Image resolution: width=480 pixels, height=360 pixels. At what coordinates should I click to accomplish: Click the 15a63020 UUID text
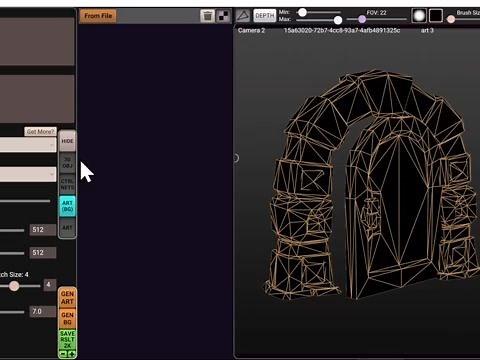coord(342,30)
